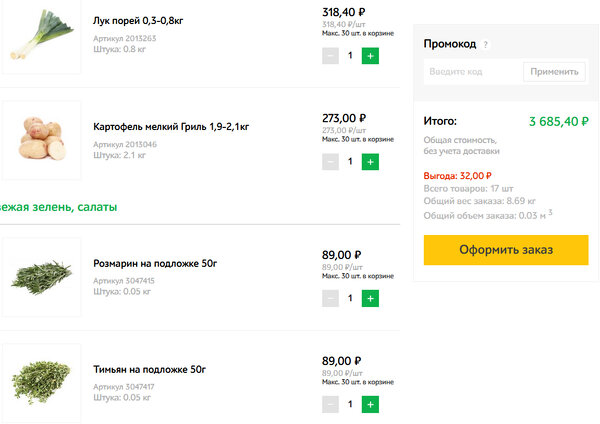Add one more potato pack
Screen dimensions: 600x424
[370, 161]
